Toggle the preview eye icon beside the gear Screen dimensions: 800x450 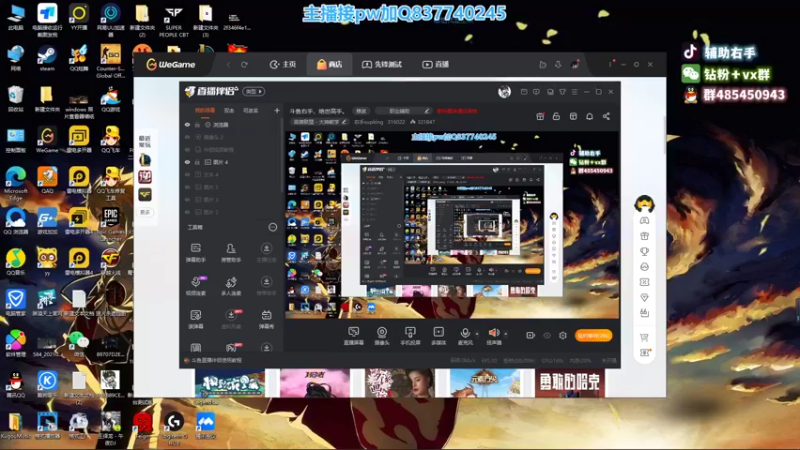coord(547,335)
